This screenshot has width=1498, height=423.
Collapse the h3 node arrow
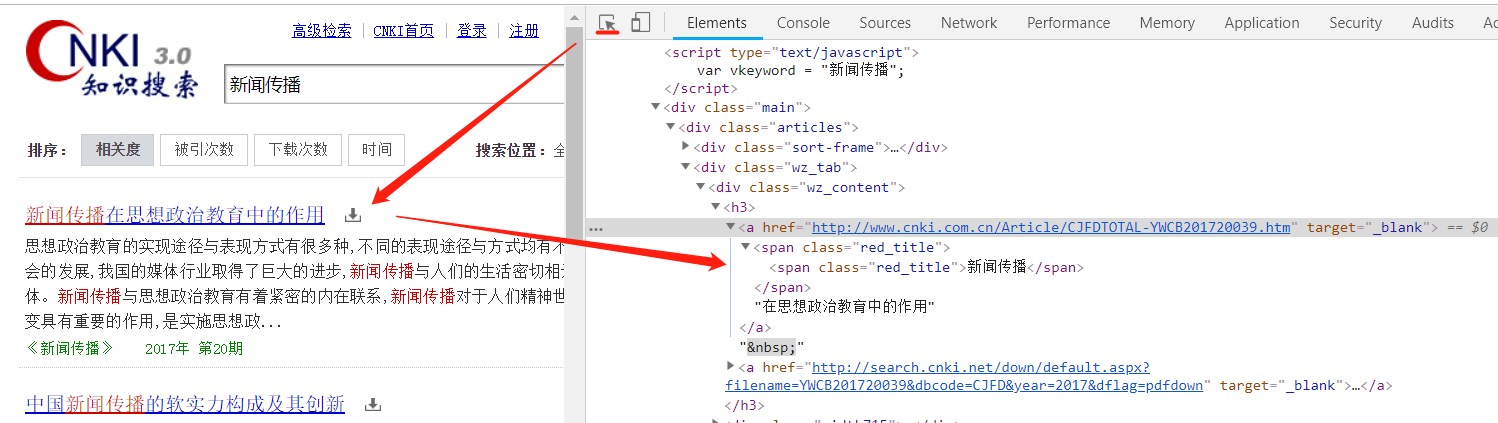716,207
